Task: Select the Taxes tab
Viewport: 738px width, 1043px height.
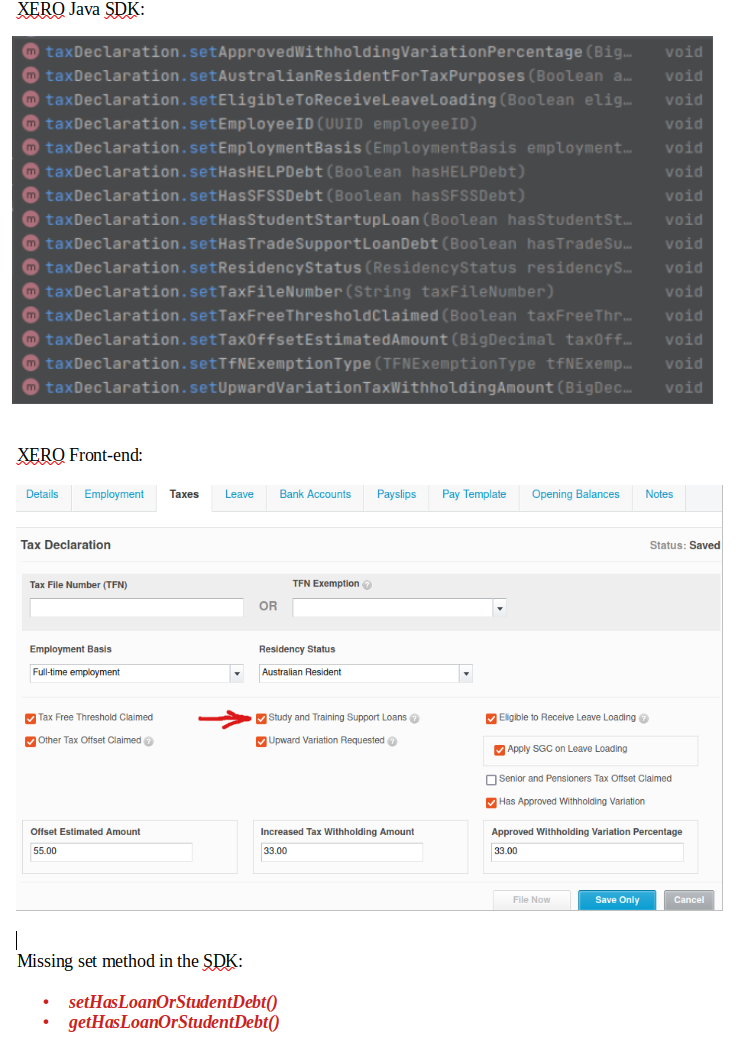Action: (184, 494)
